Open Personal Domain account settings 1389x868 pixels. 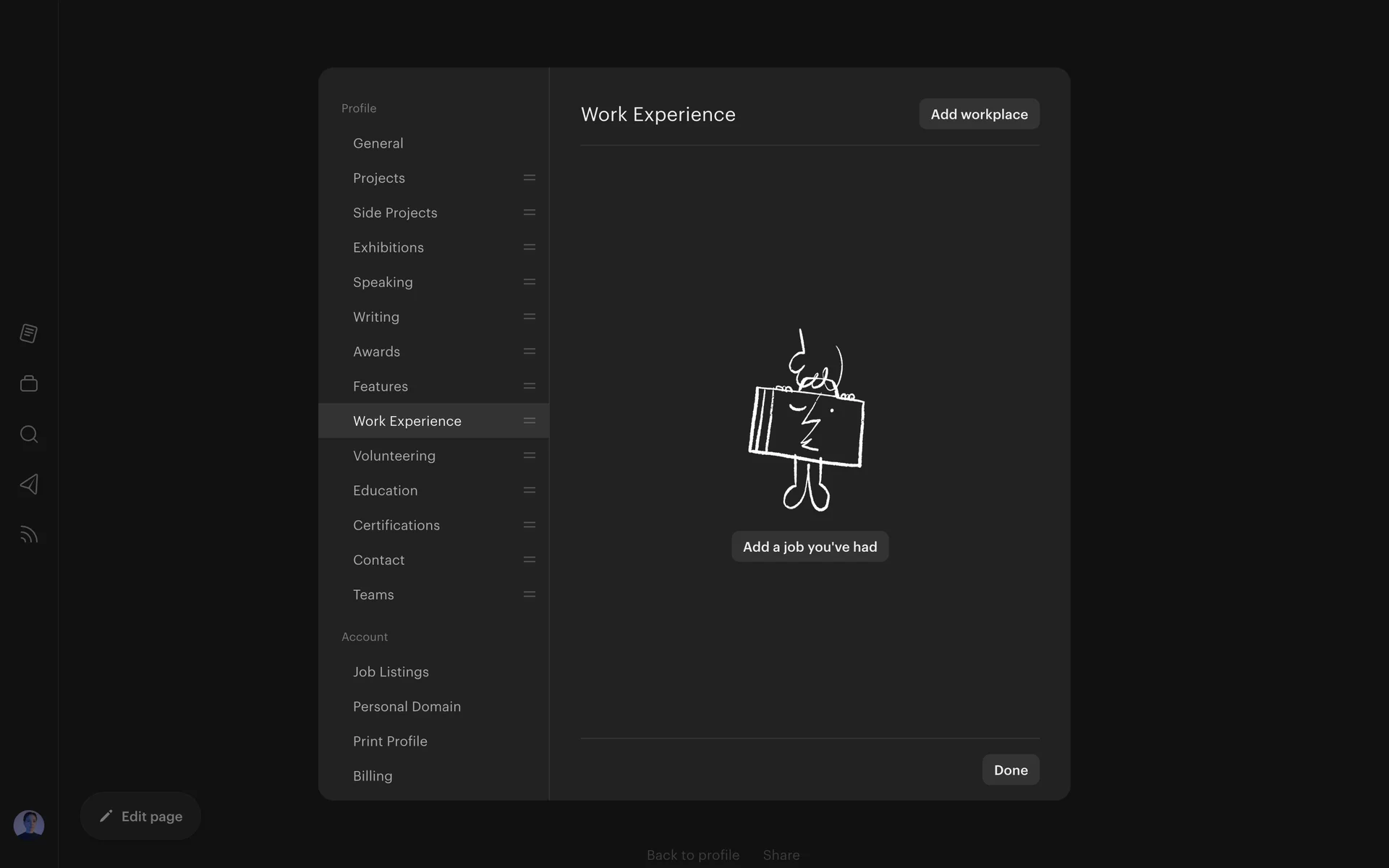(x=407, y=707)
